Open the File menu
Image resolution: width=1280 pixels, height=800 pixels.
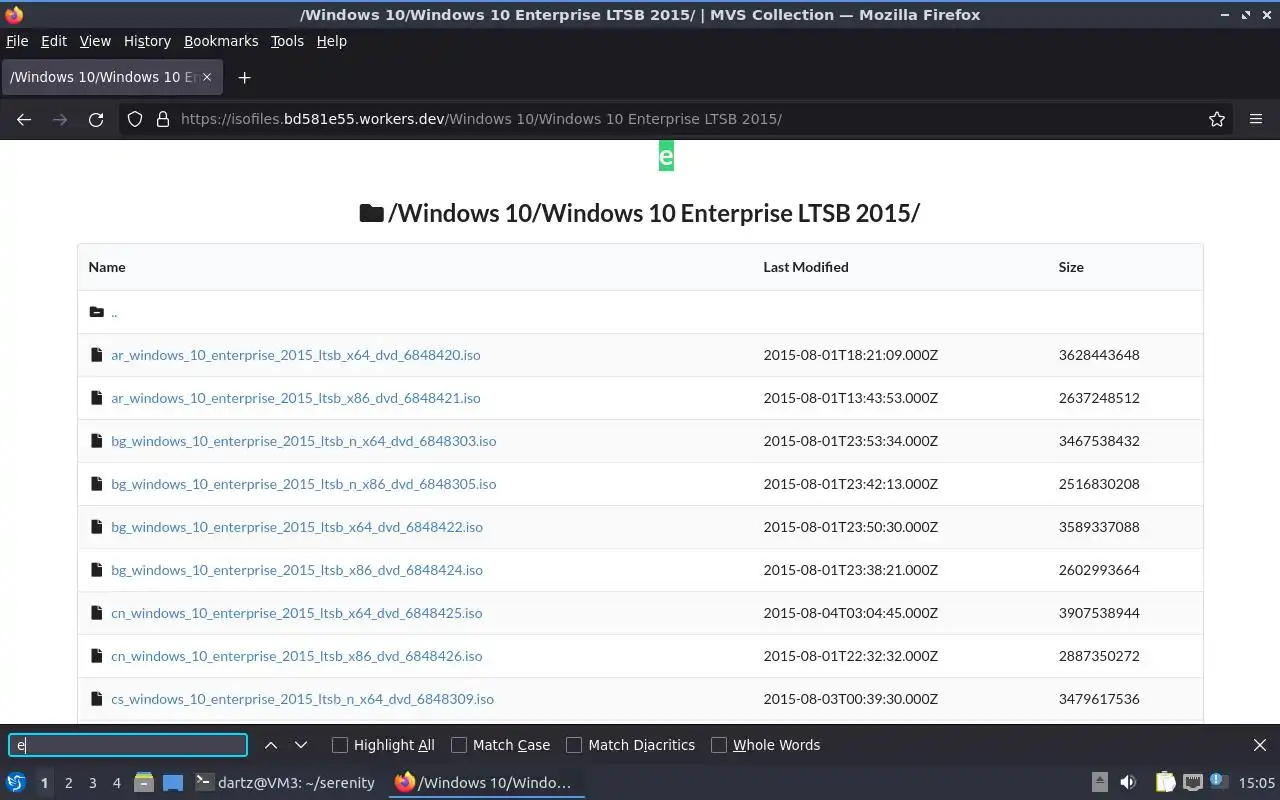(17, 41)
